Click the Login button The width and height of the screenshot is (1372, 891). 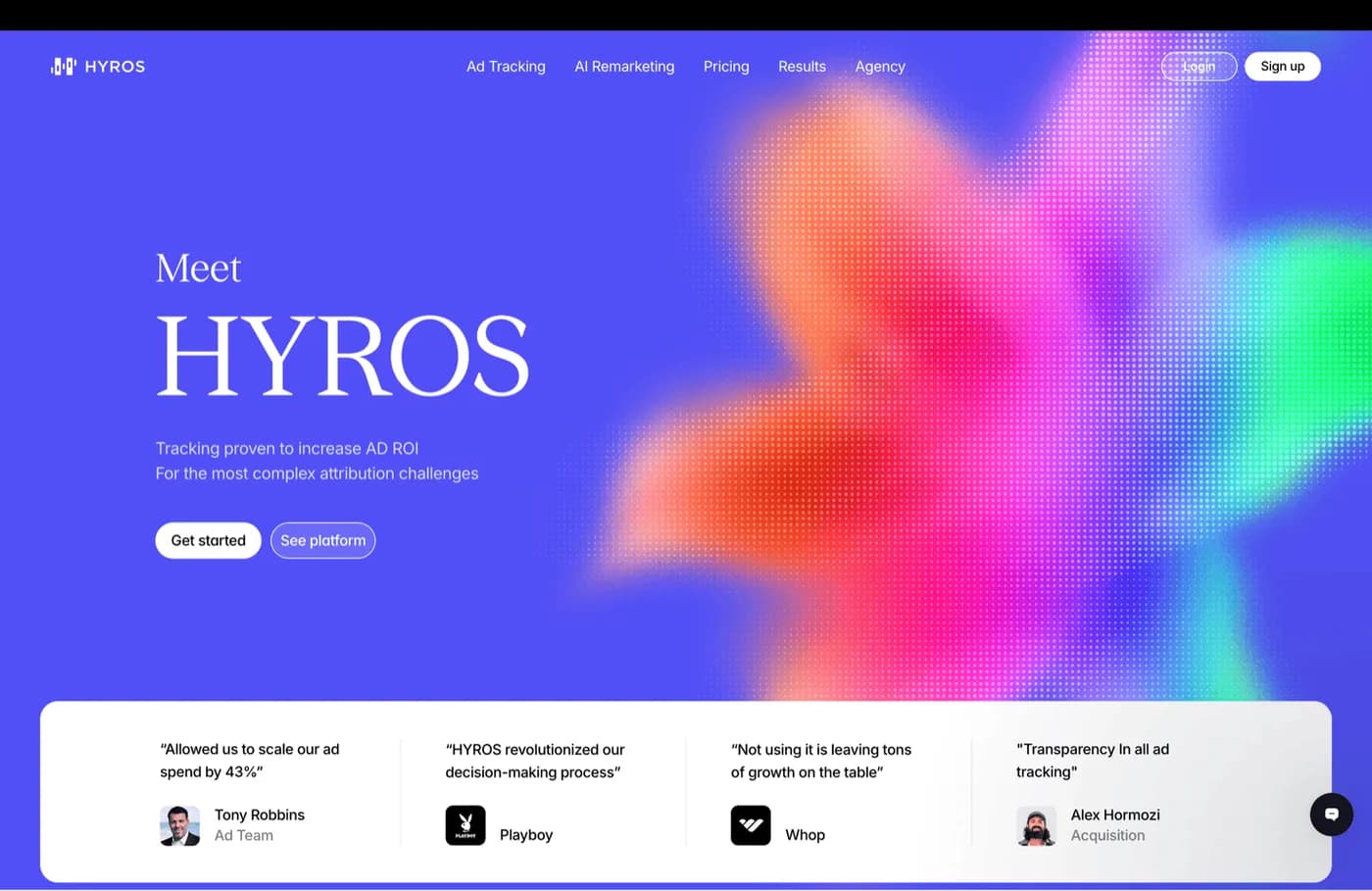(1198, 66)
